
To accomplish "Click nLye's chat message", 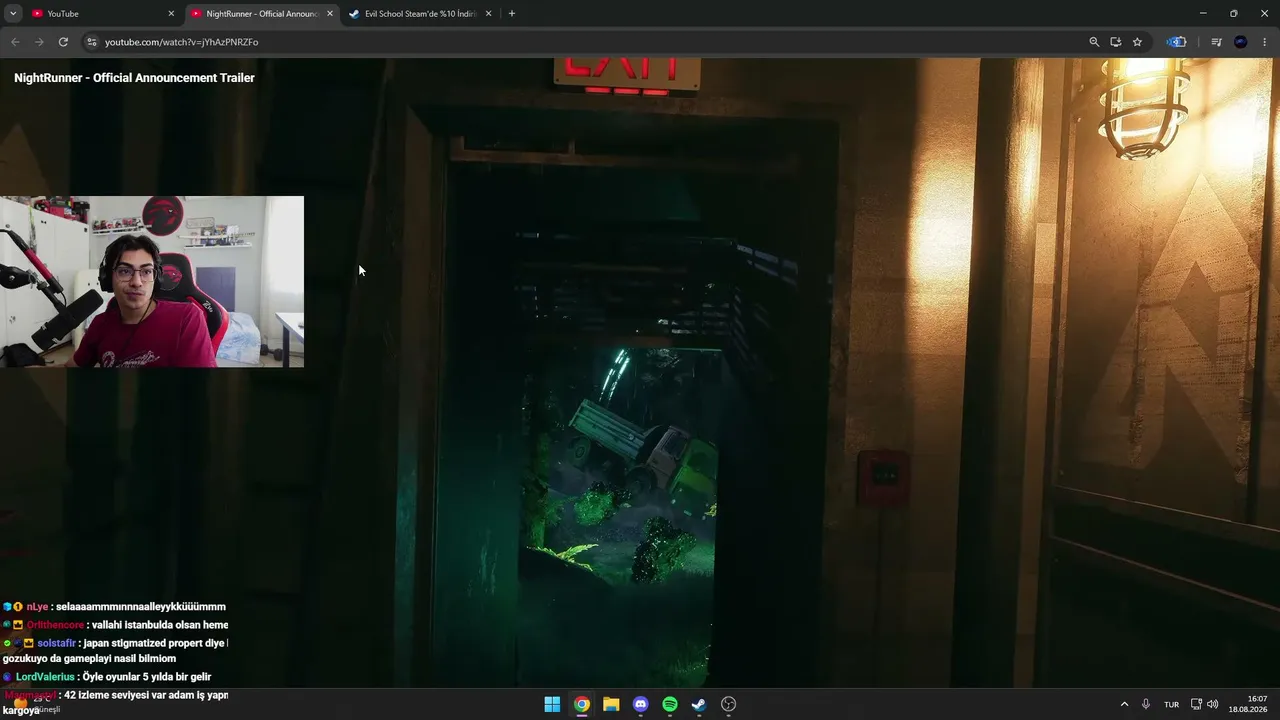I will tap(114, 607).
